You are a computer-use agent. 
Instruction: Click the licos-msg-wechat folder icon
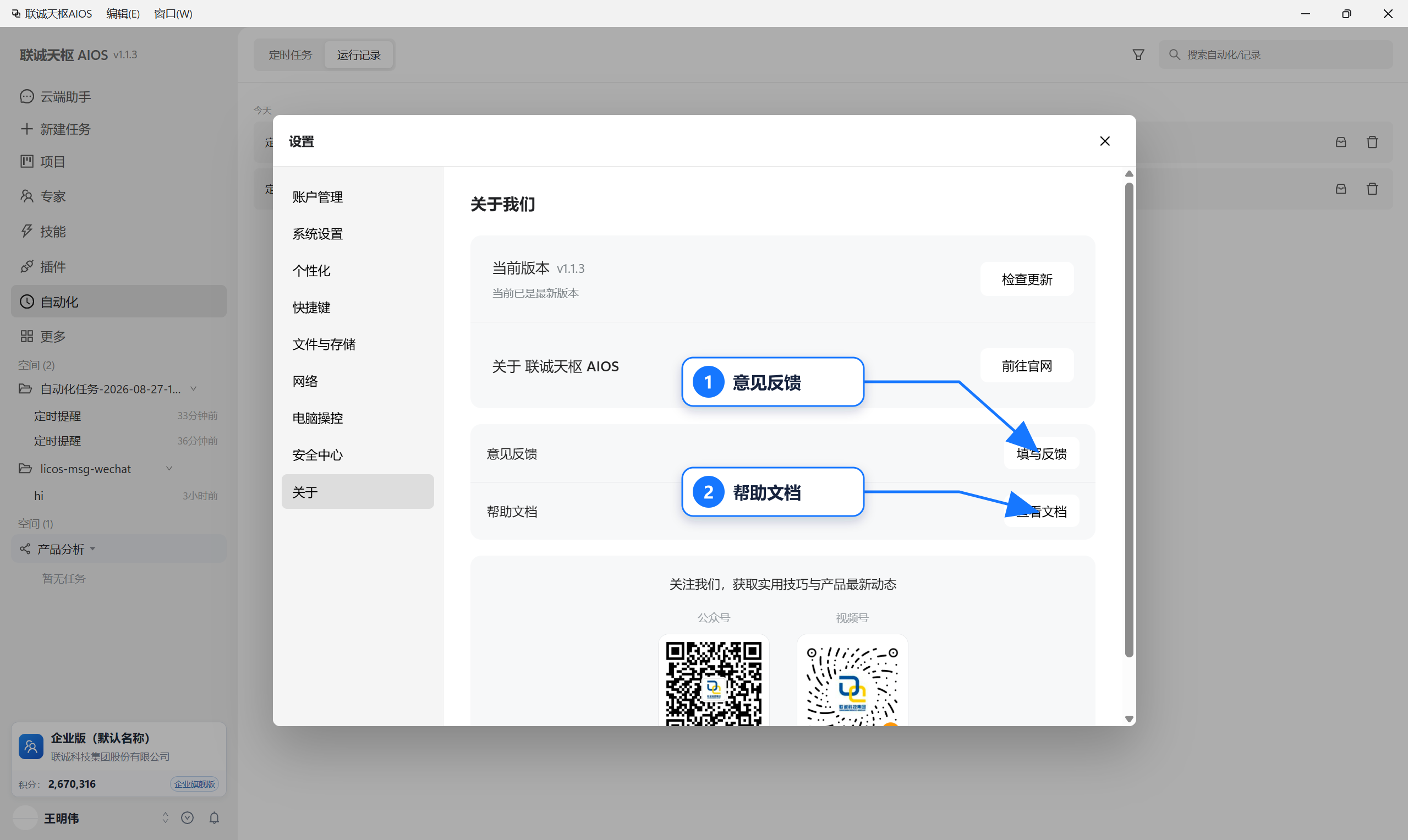[25, 469]
